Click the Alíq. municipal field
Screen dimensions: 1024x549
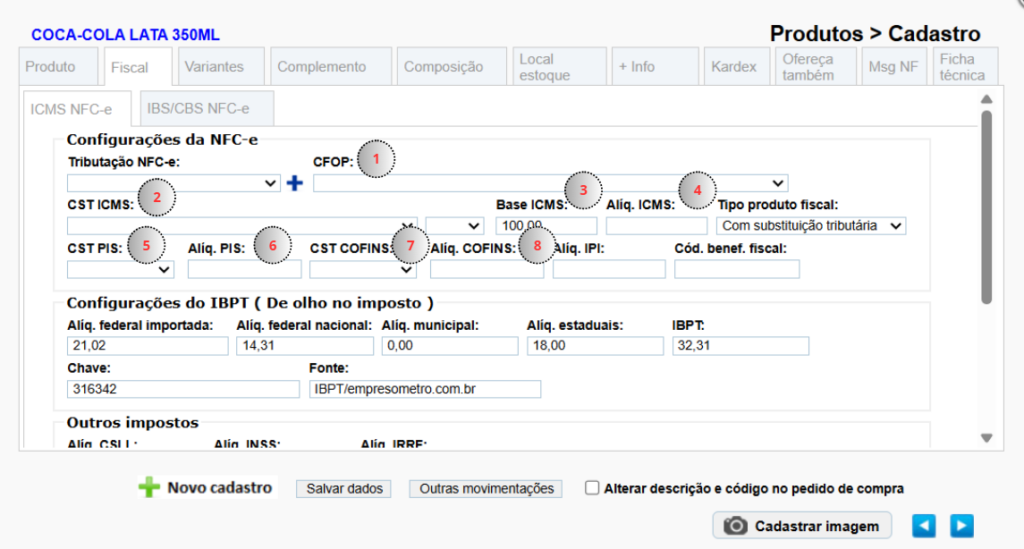point(450,346)
